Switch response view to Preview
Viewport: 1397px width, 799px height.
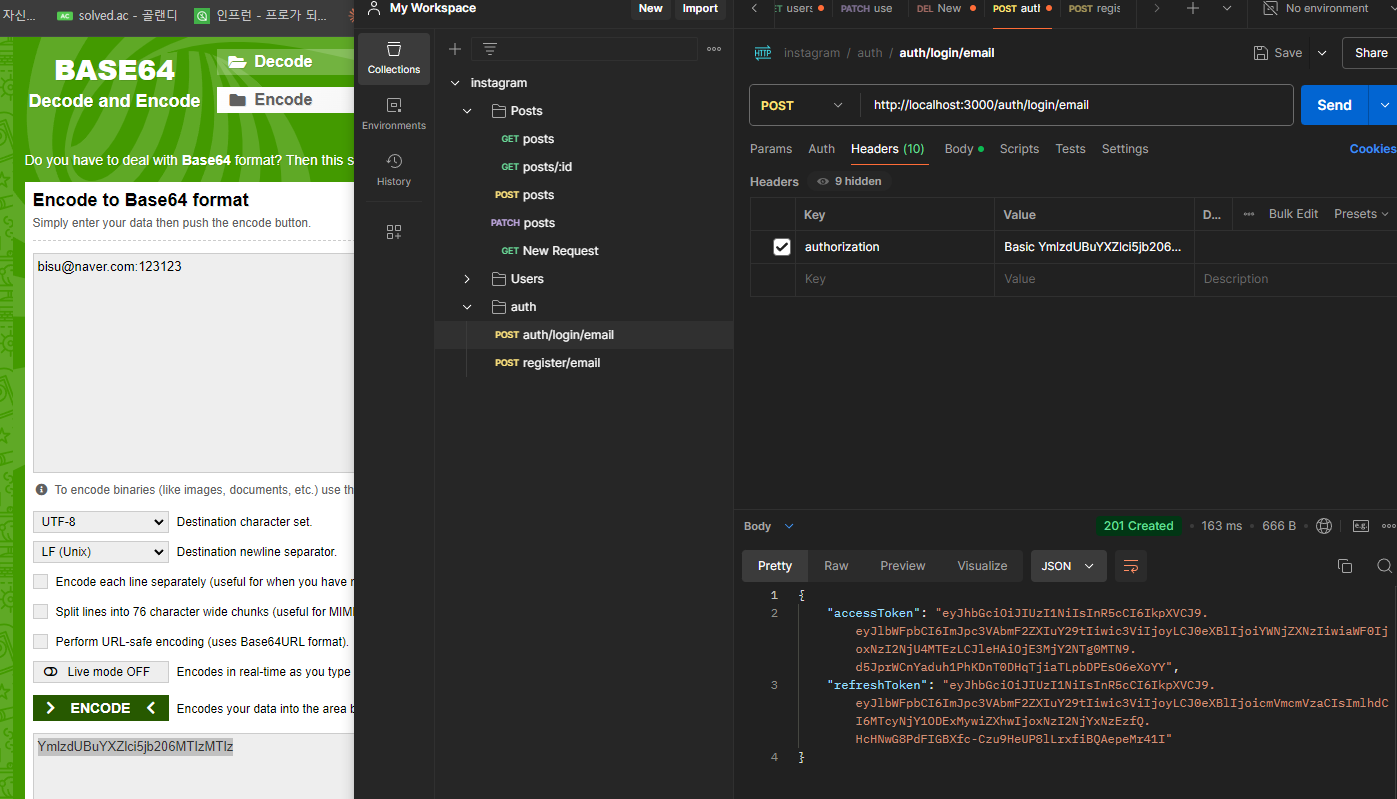pyautogui.click(x=902, y=566)
